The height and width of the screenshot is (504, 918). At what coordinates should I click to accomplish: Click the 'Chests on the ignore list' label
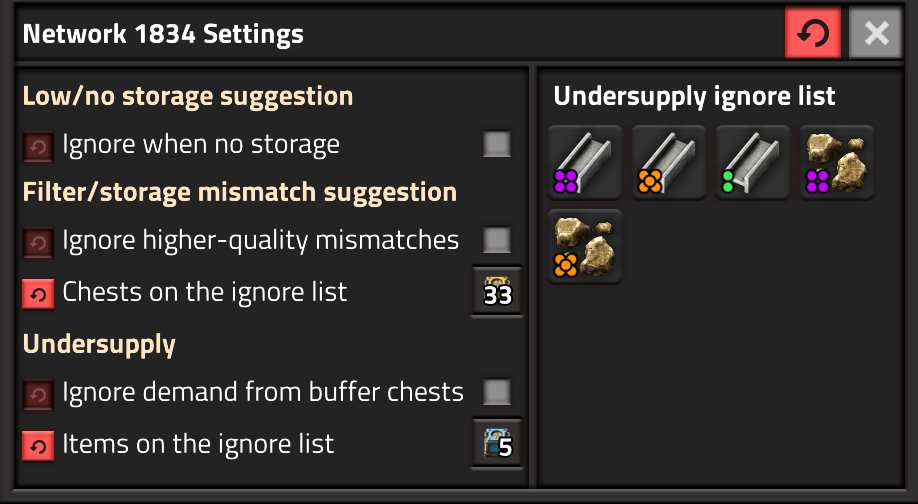pos(205,292)
